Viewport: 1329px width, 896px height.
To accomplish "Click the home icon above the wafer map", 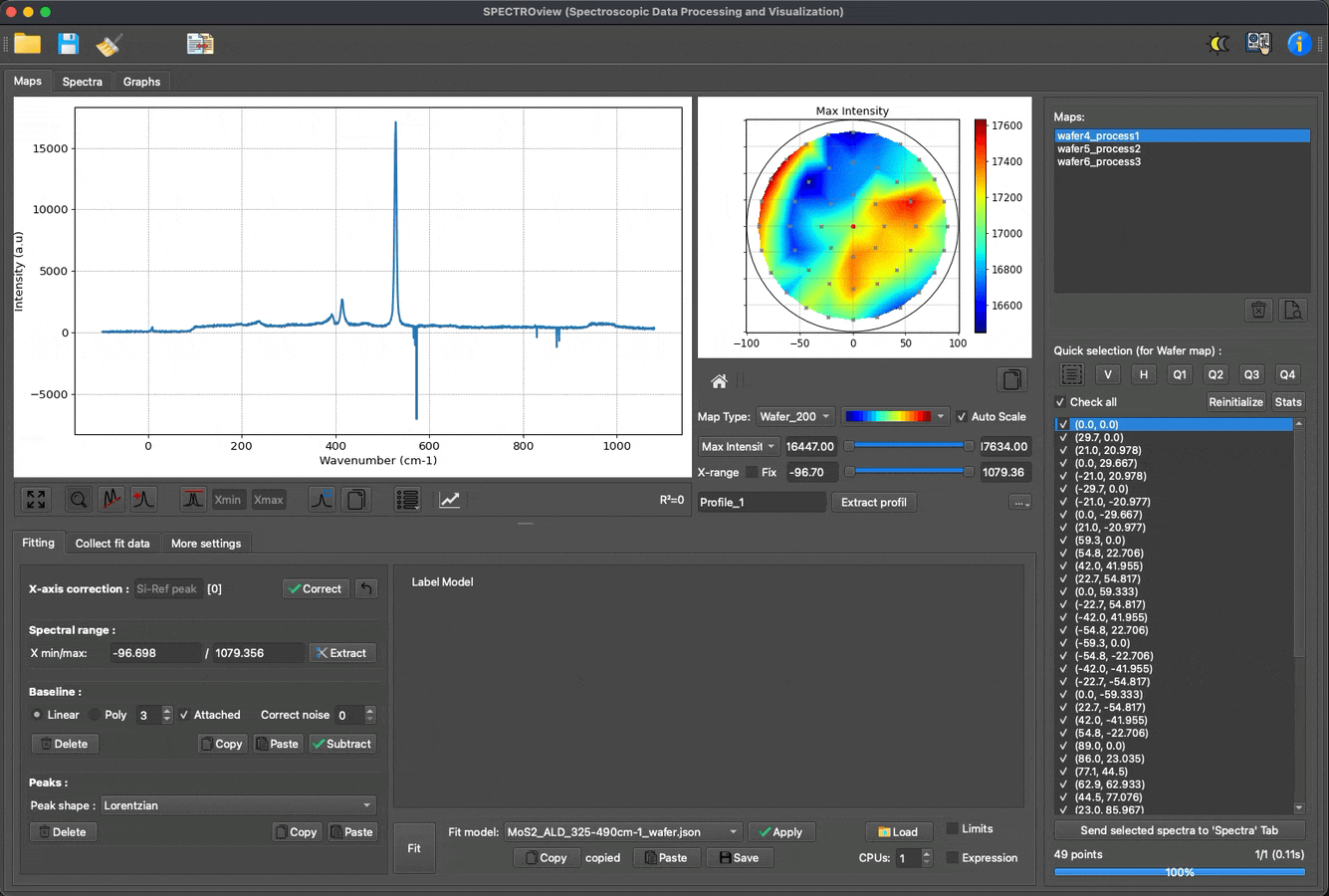I will [x=719, y=380].
